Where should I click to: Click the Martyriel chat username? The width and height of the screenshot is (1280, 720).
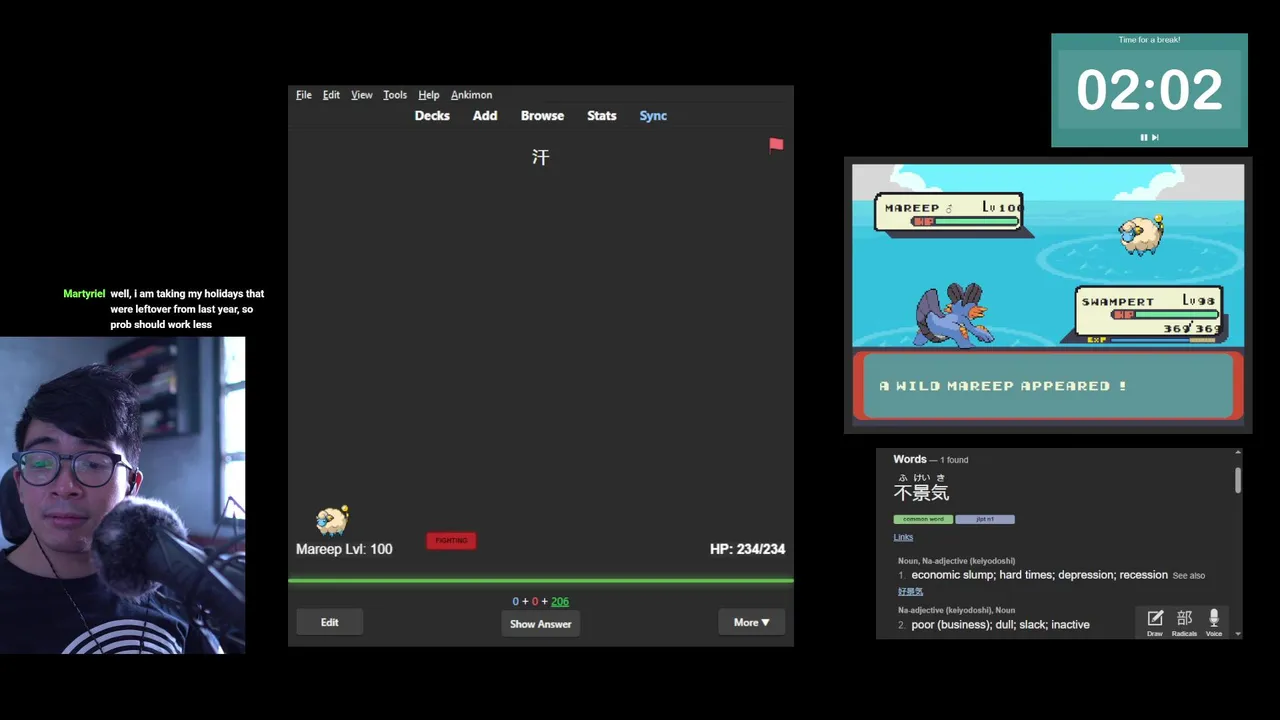[x=84, y=294]
